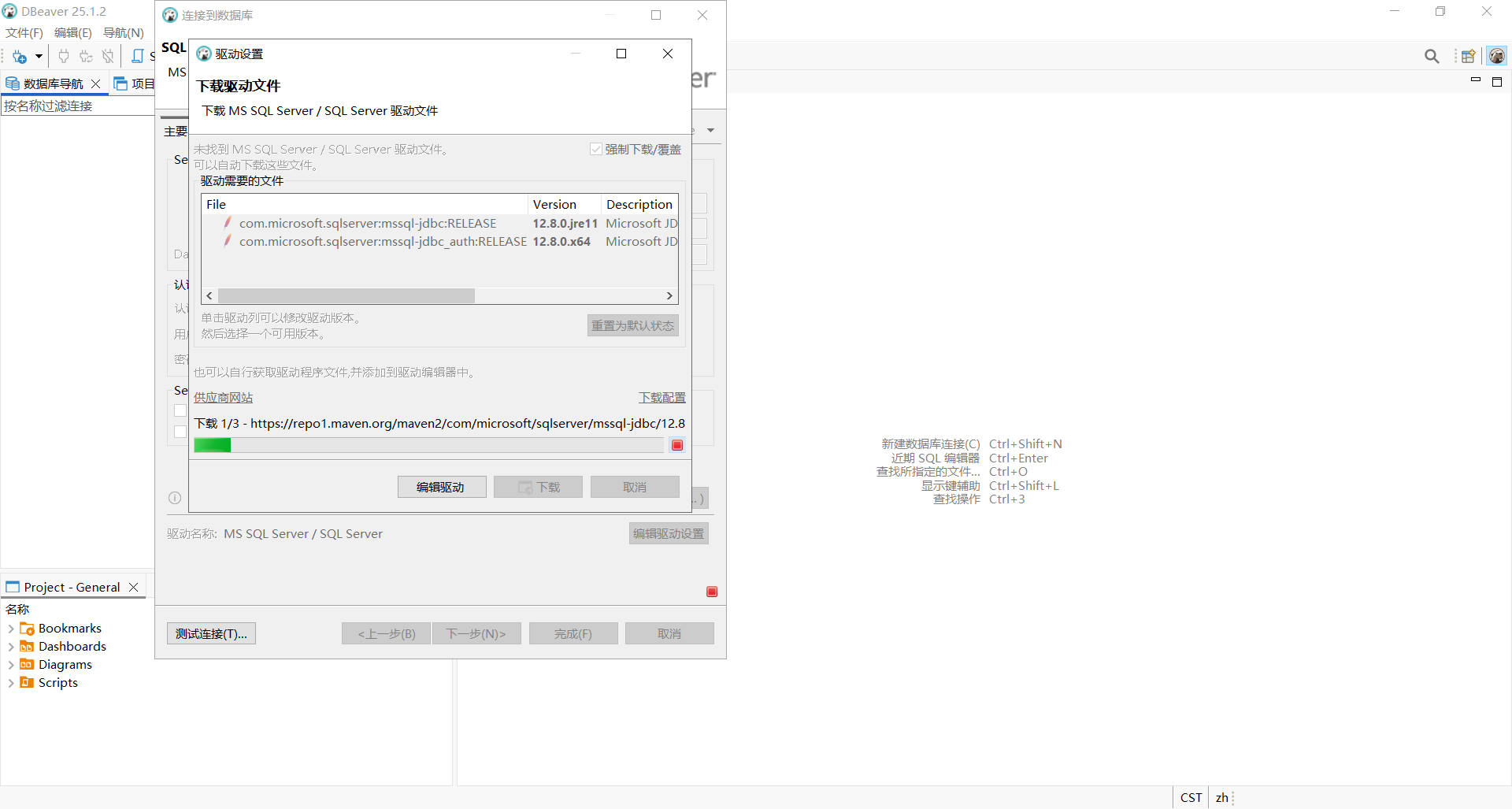1512x809 pixels.
Task: Click the zh locale status bar entry
Action: [x=1221, y=797]
